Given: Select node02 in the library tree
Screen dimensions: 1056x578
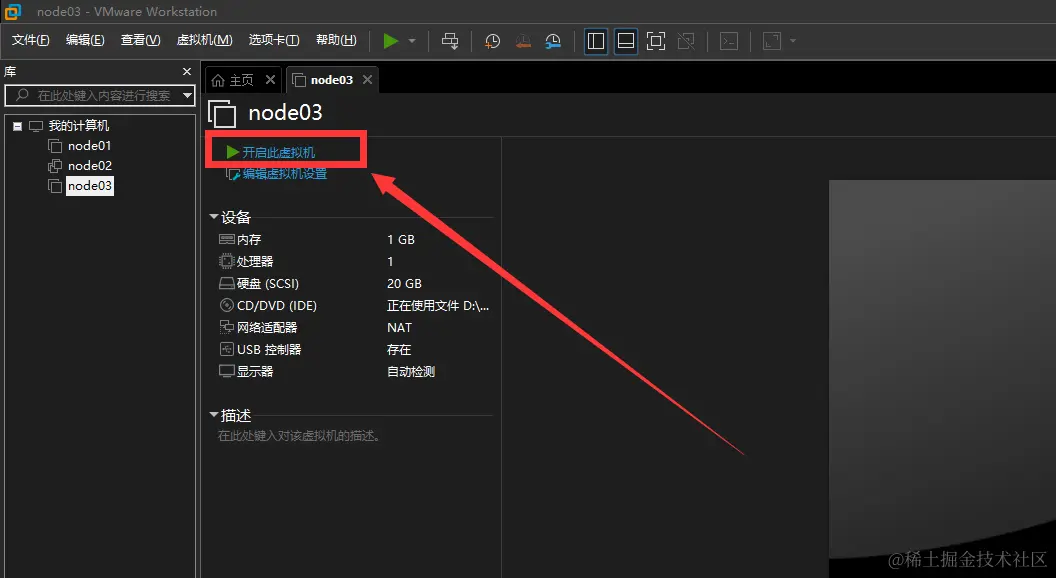Looking at the screenshot, I should pyautogui.click(x=90, y=166).
